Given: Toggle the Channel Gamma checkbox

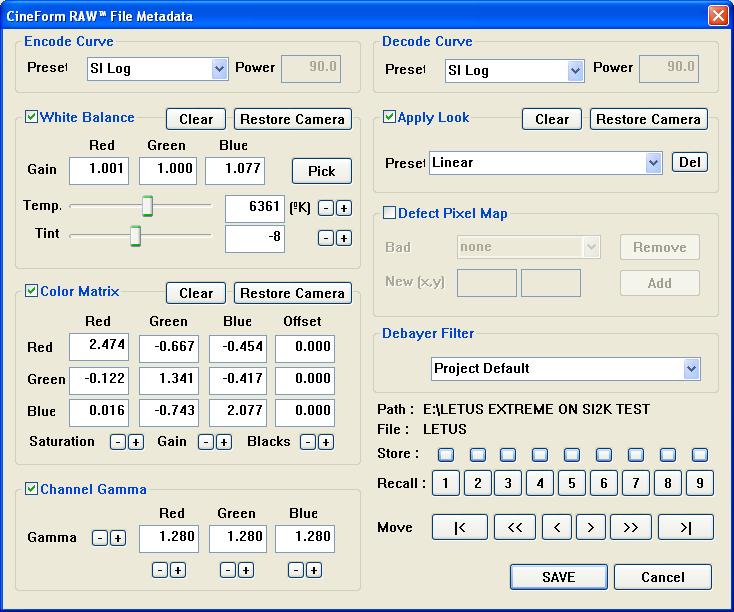Looking at the screenshot, I should tap(32, 489).
